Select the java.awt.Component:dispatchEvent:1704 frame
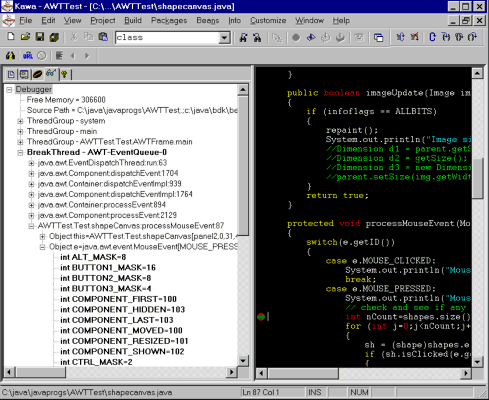489x400 pixels. [x=108, y=173]
